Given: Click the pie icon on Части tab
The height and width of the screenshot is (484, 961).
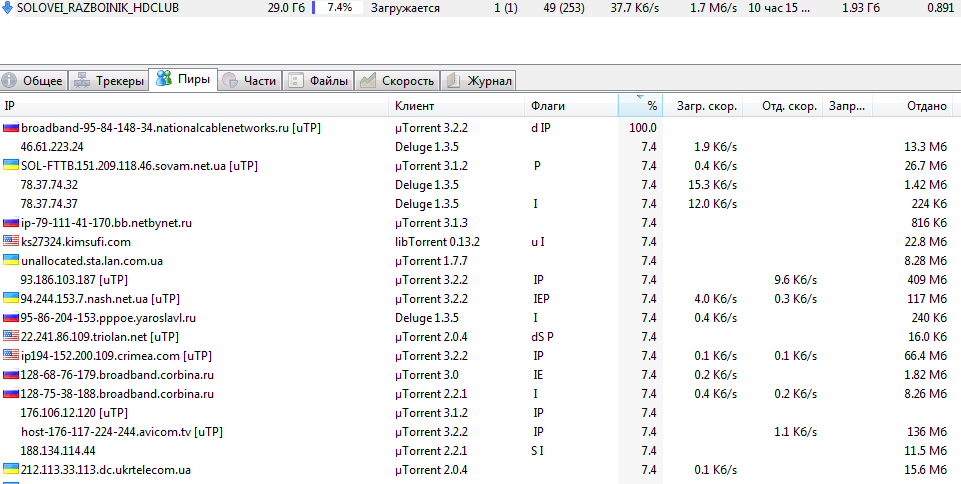Looking at the screenshot, I should pos(230,80).
